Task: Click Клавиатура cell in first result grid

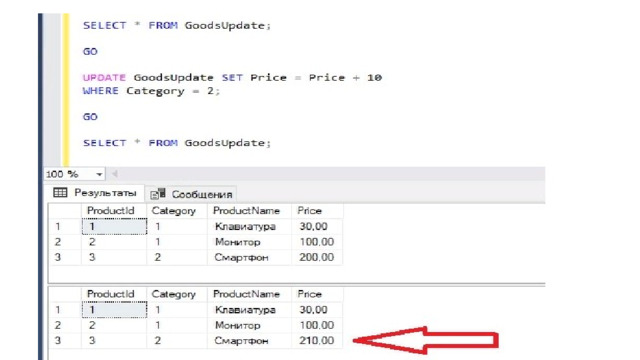Action: 249,227
